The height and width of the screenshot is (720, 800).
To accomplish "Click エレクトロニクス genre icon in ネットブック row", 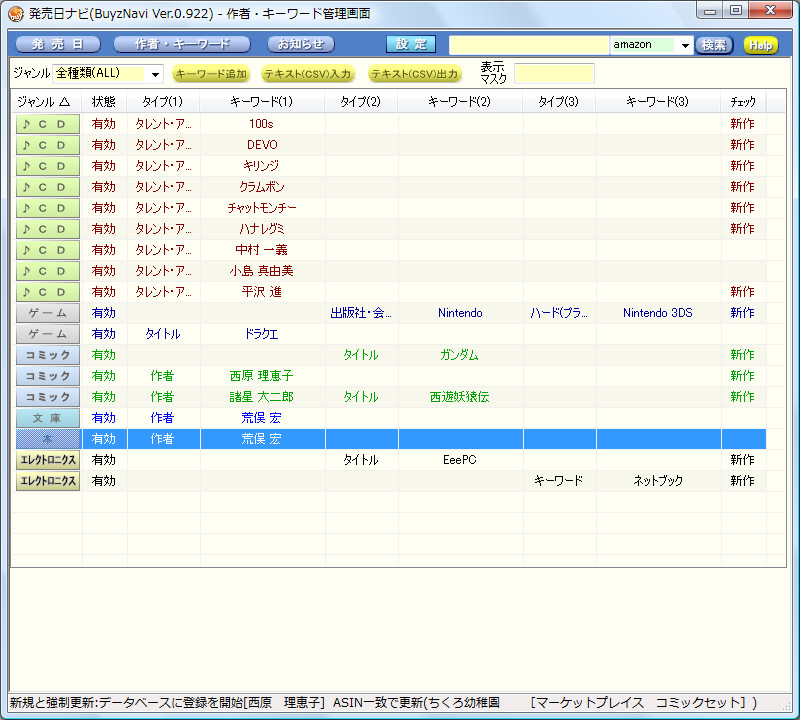I will [x=47, y=481].
